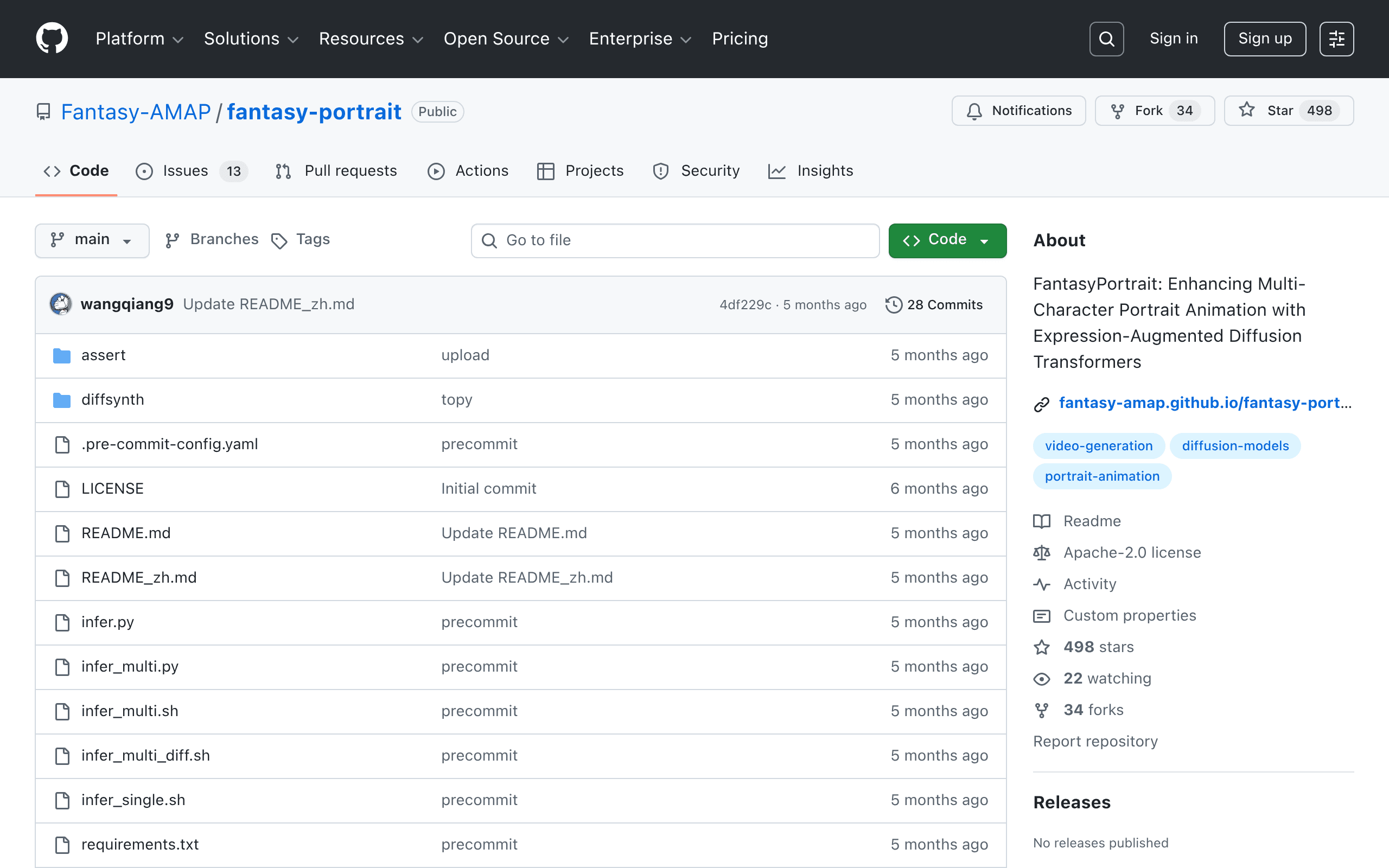Open the appearance settings sliders icon
The height and width of the screenshot is (868, 1389).
point(1336,39)
